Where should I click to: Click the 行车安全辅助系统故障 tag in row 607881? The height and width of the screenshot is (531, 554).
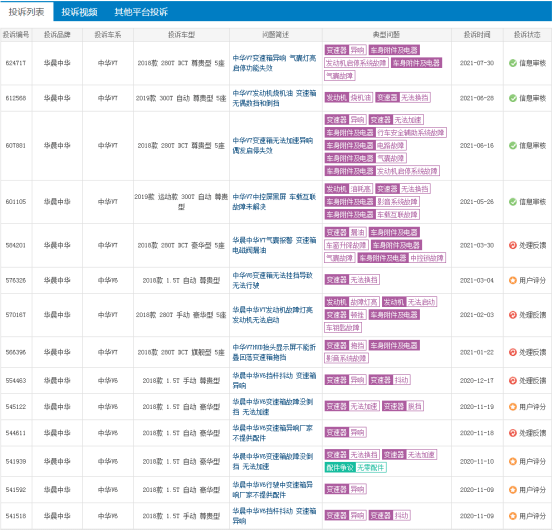click(385, 132)
